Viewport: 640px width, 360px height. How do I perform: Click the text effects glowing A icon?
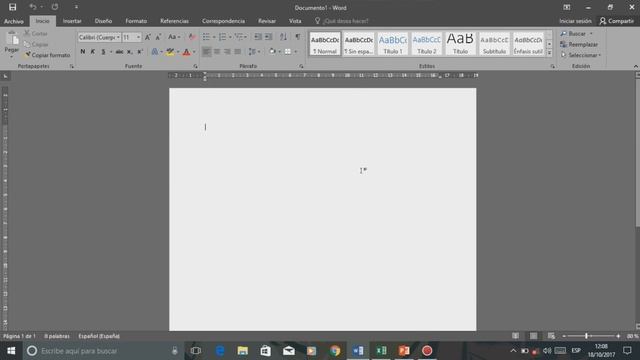(x=155, y=52)
